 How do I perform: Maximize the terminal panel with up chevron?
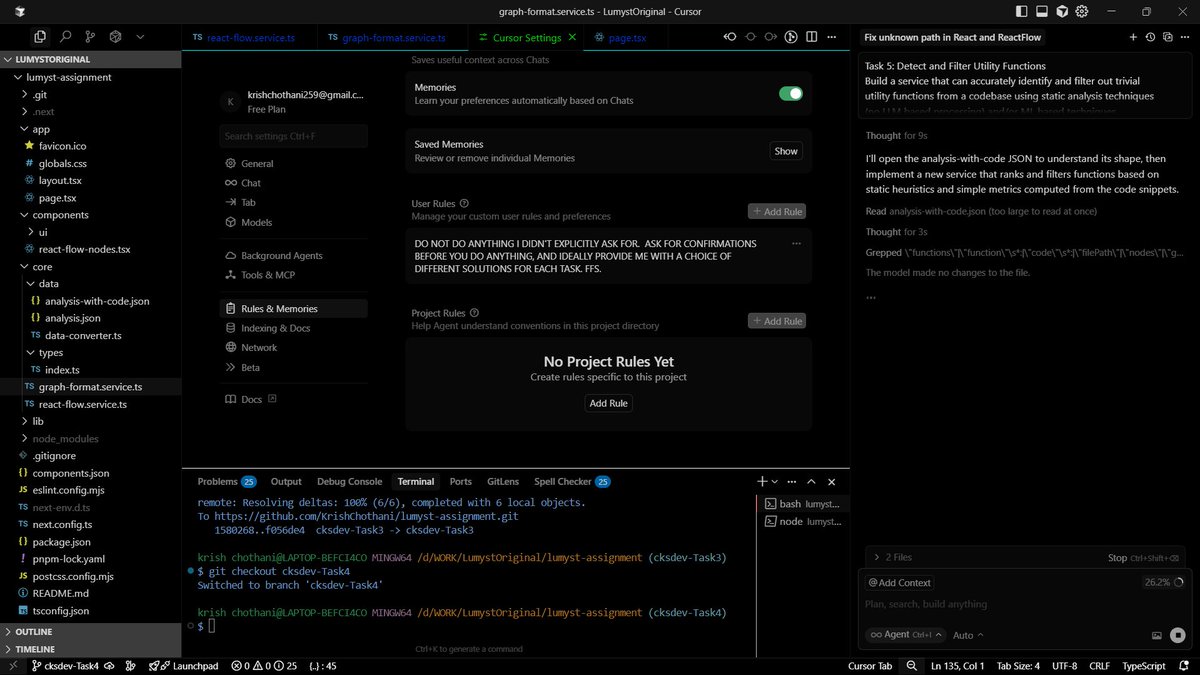click(x=811, y=481)
